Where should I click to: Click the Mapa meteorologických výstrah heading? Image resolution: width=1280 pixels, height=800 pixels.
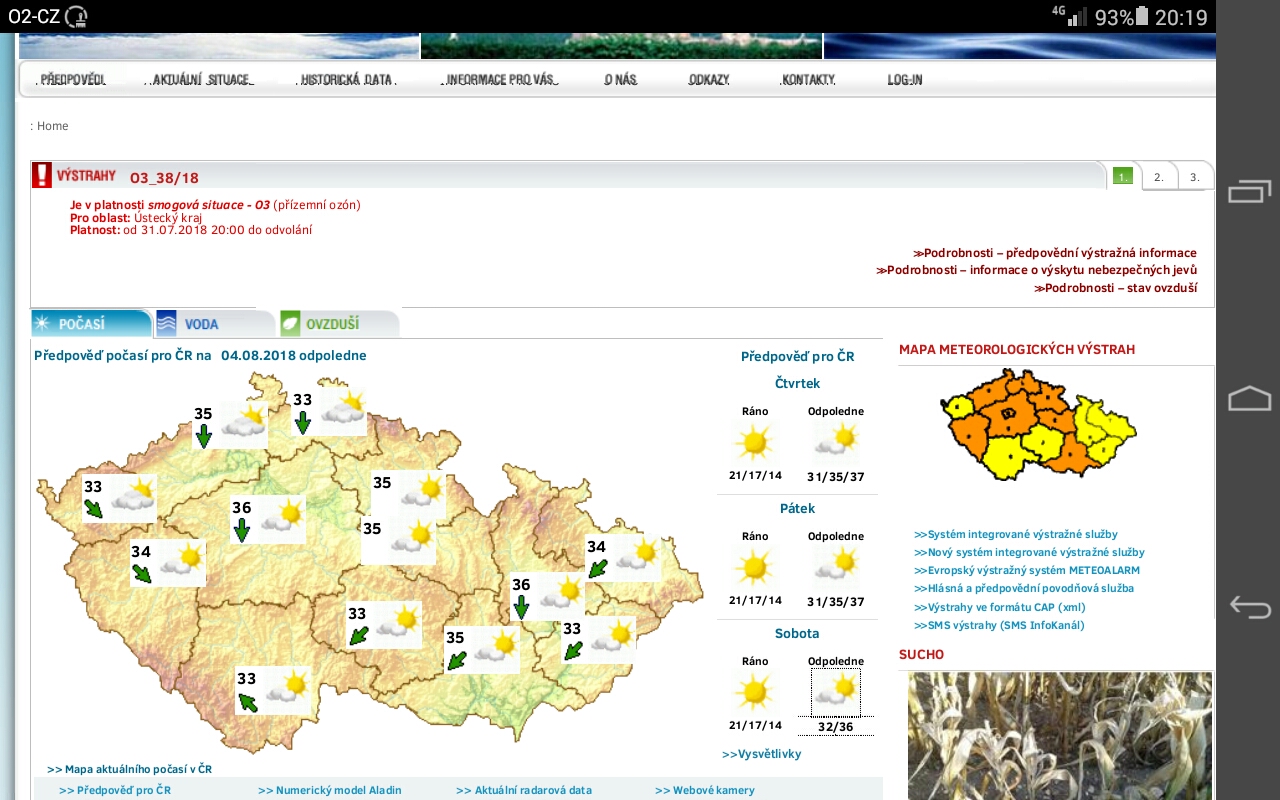[x=1017, y=350]
